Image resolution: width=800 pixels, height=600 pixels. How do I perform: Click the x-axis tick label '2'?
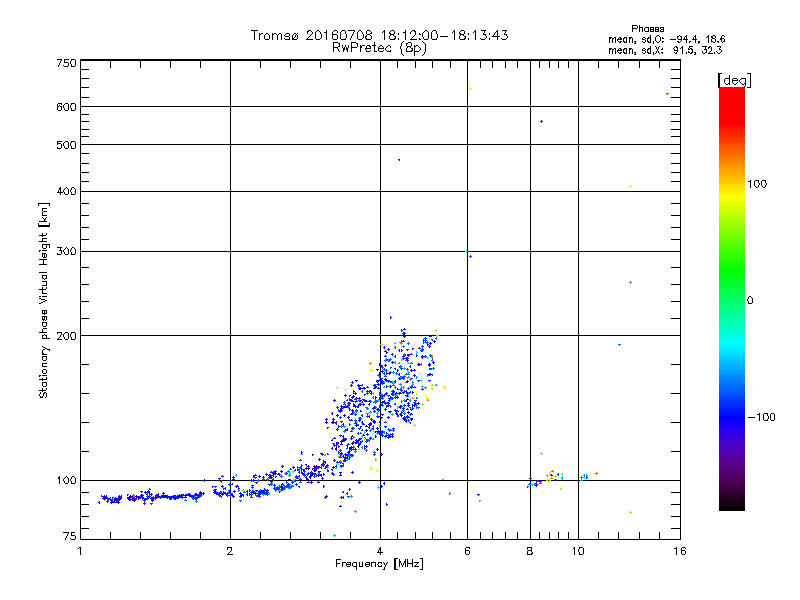click(x=230, y=551)
